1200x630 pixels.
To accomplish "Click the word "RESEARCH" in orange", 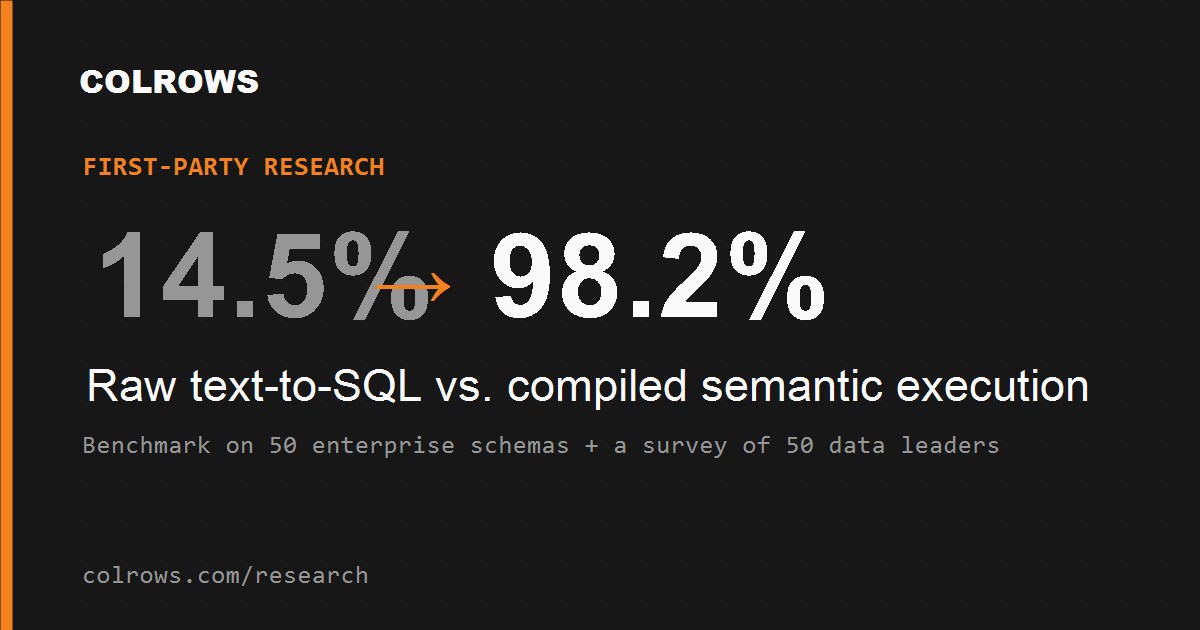I will pos(324,167).
